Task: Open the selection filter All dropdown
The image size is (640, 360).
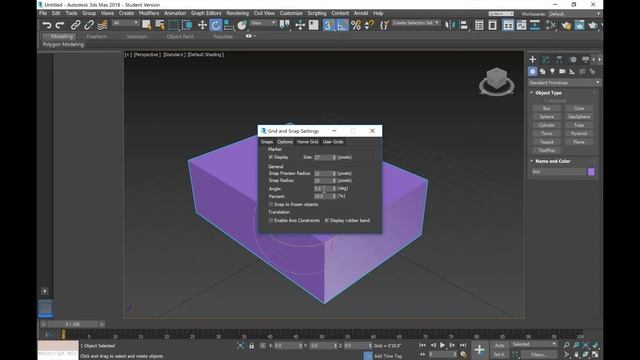Action: (126, 23)
